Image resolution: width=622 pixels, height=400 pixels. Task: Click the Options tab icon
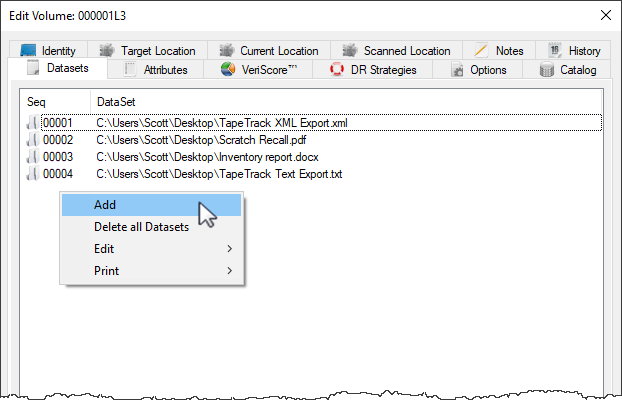pyautogui.click(x=457, y=70)
